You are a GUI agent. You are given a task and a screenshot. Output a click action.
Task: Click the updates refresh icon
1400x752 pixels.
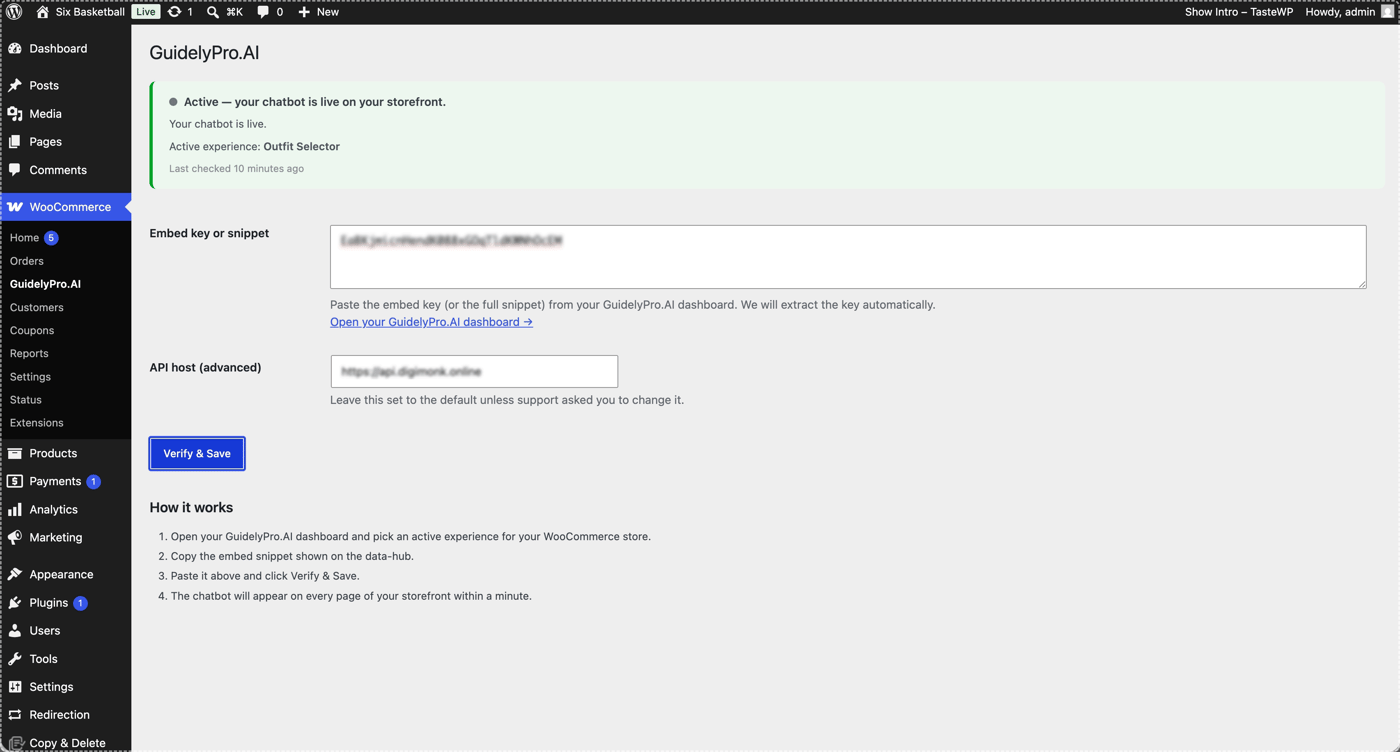[174, 12]
